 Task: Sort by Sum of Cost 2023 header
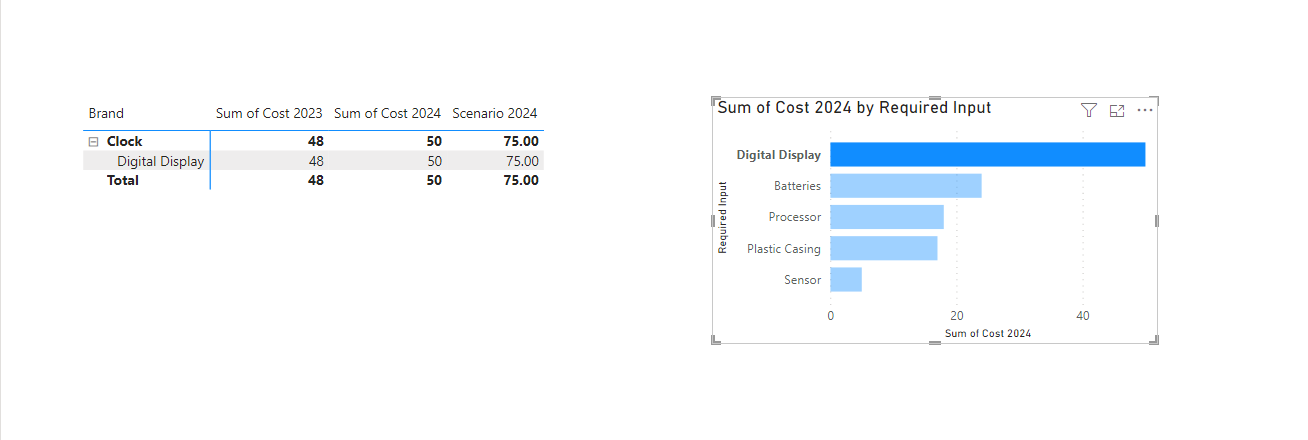click(269, 114)
